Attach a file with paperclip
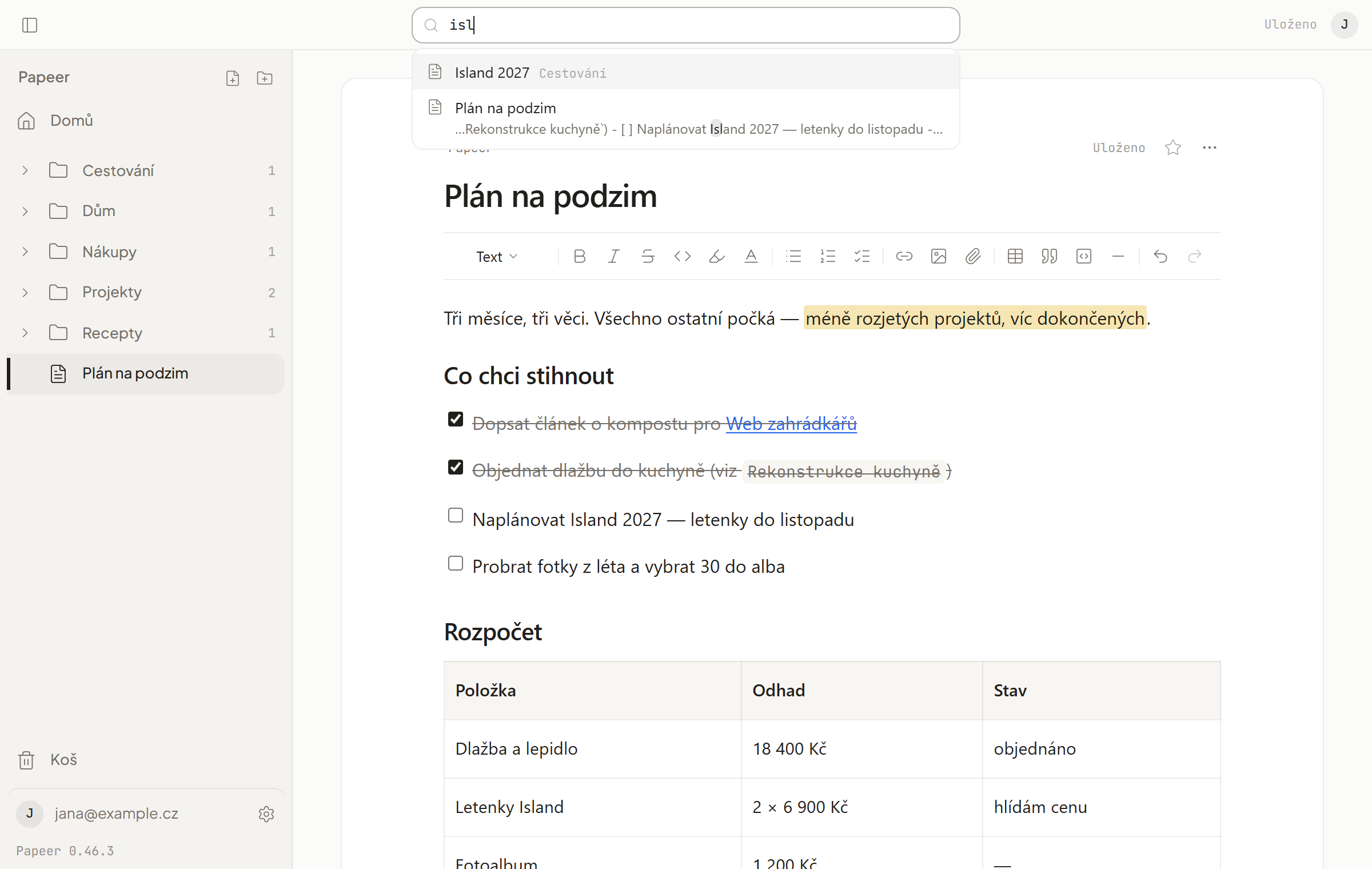This screenshot has width=1372, height=869. (x=973, y=257)
